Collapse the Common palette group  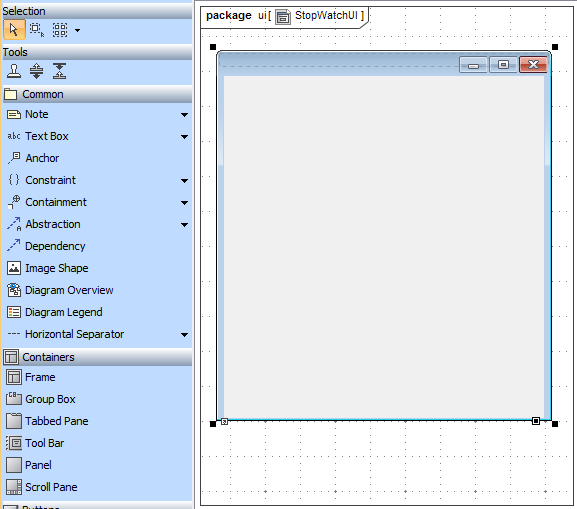coord(97,94)
